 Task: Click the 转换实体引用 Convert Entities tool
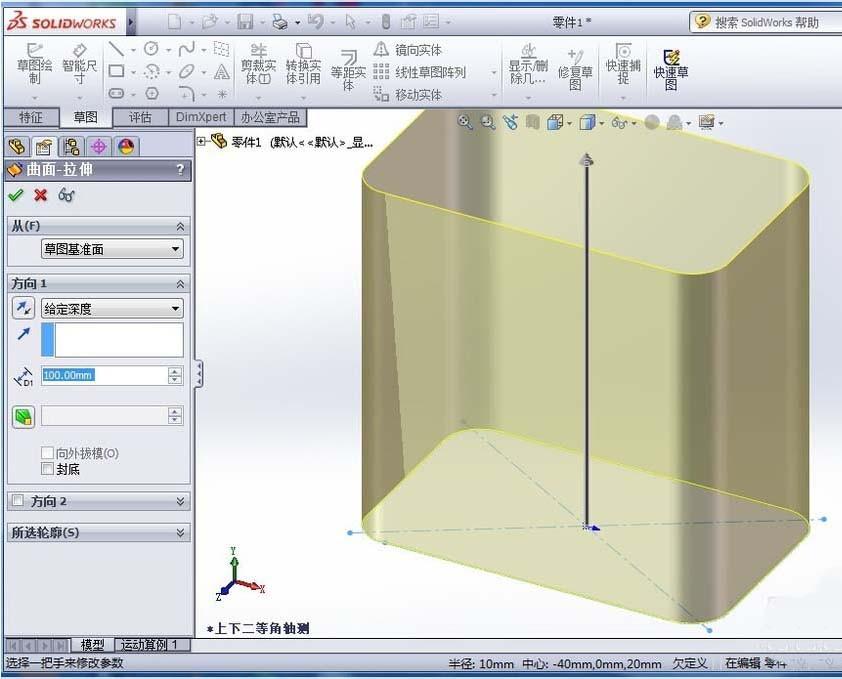pos(303,66)
